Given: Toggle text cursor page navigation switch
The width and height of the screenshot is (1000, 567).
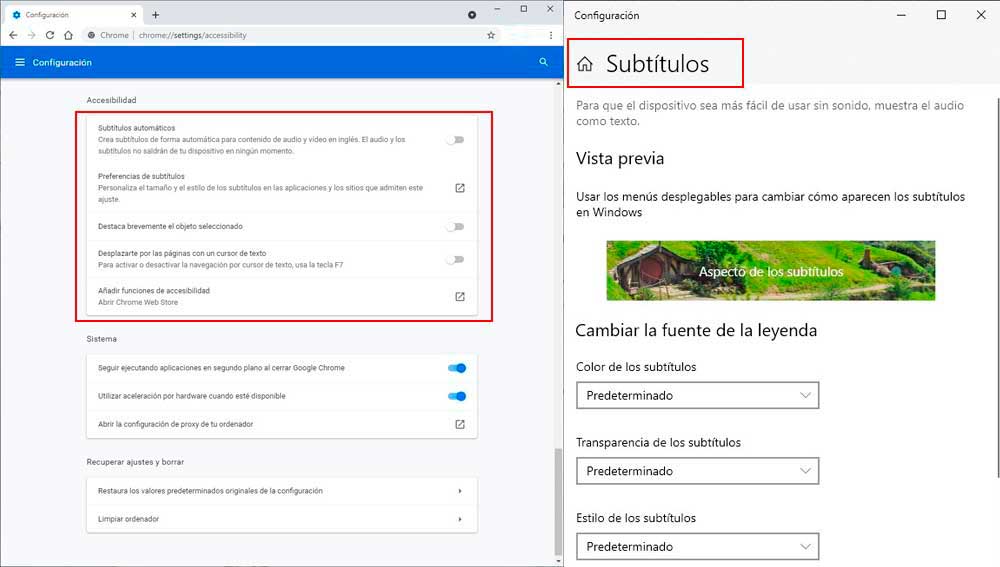Looking at the screenshot, I should coord(455,260).
